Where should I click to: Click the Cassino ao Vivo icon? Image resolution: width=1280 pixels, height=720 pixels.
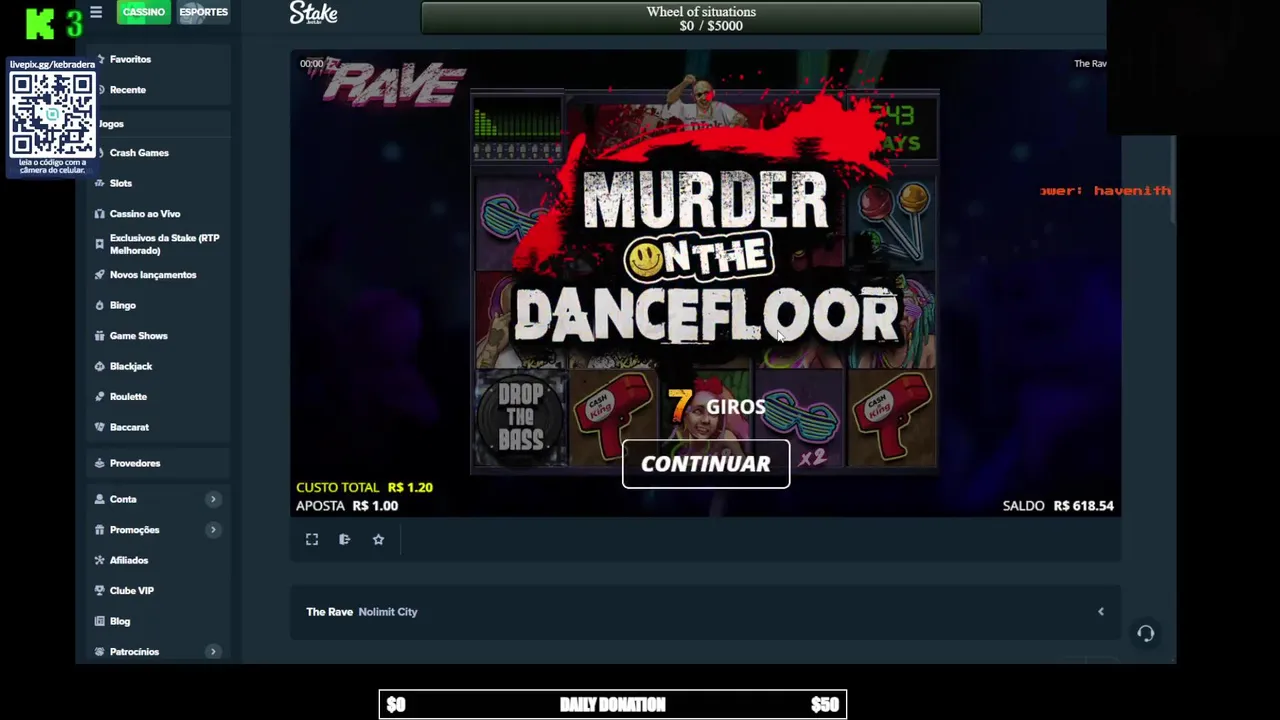pyautogui.click(x=100, y=214)
